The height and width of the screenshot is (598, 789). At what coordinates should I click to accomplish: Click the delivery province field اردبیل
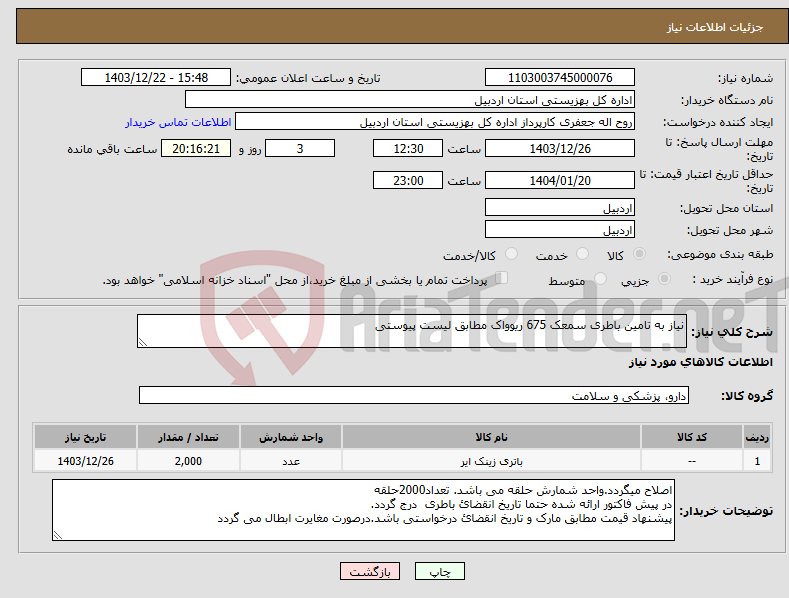tap(560, 207)
